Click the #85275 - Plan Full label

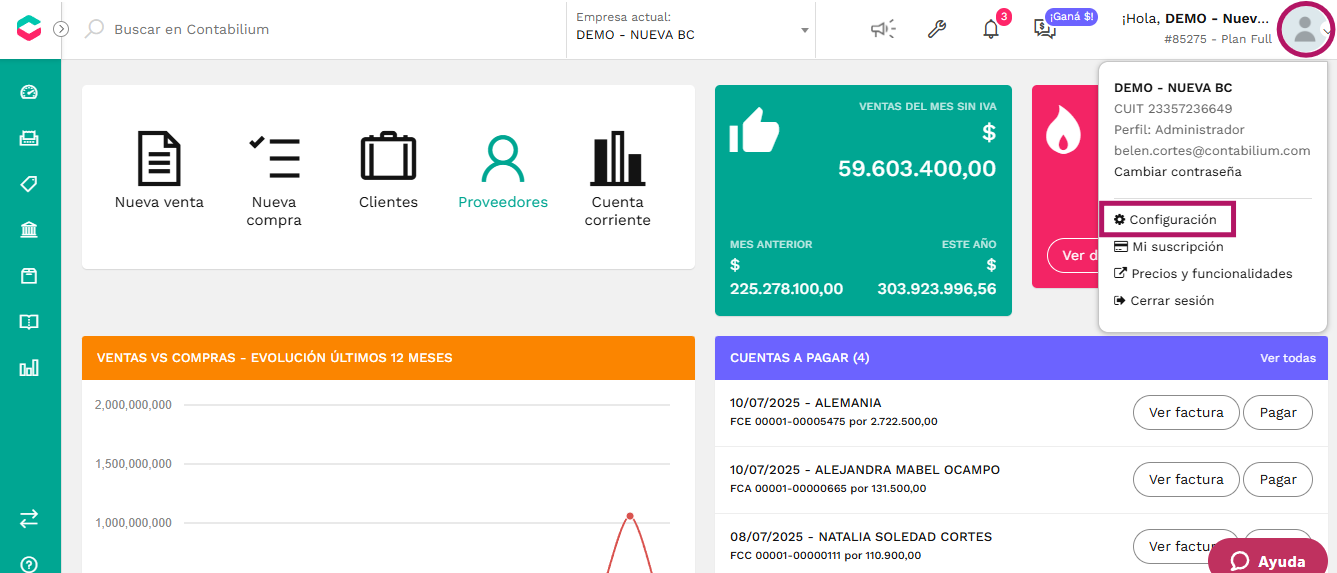pyautogui.click(x=1218, y=40)
